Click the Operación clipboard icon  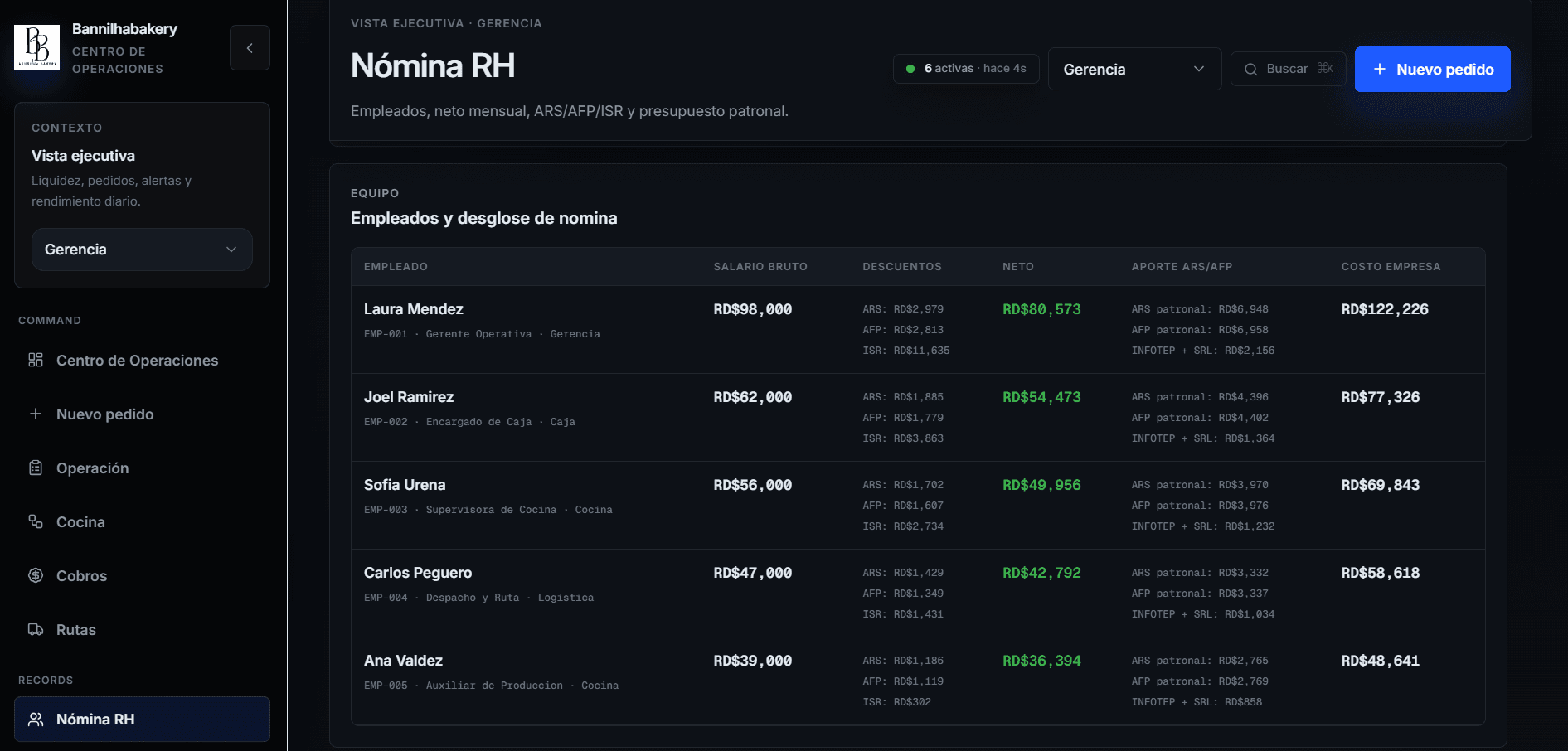click(x=36, y=468)
